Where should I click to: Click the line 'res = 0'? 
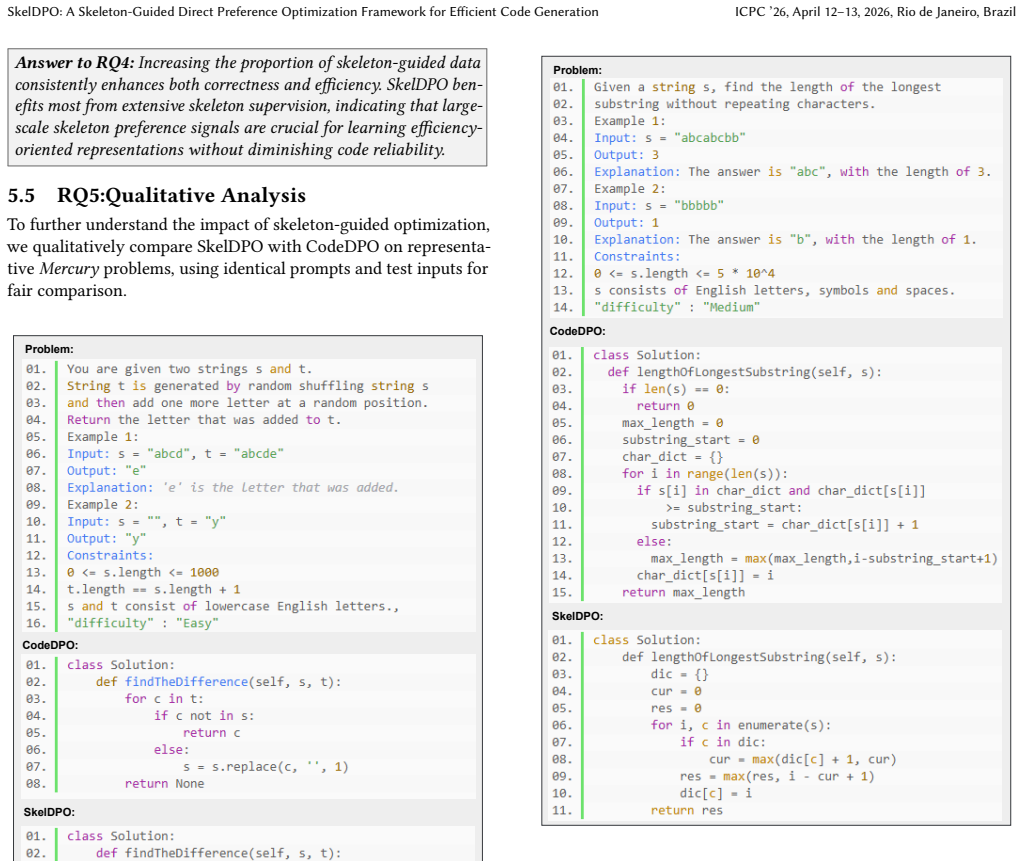coord(676,708)
